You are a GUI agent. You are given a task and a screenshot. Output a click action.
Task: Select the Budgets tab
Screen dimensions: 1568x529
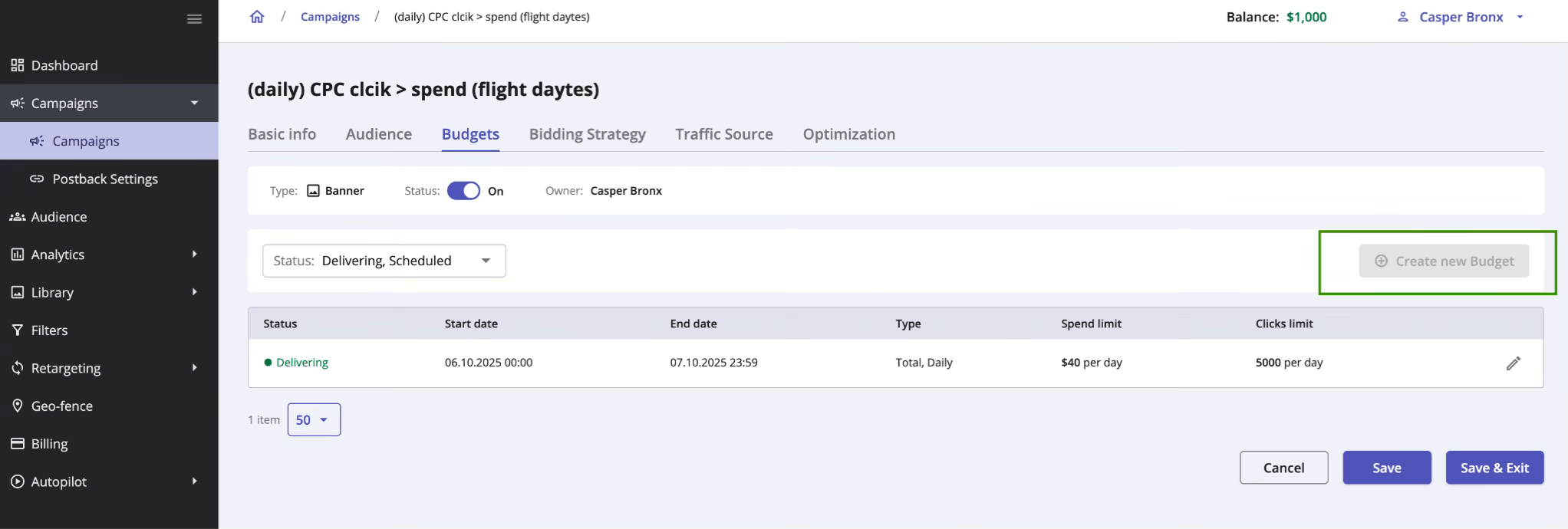[x=470, y=134]
